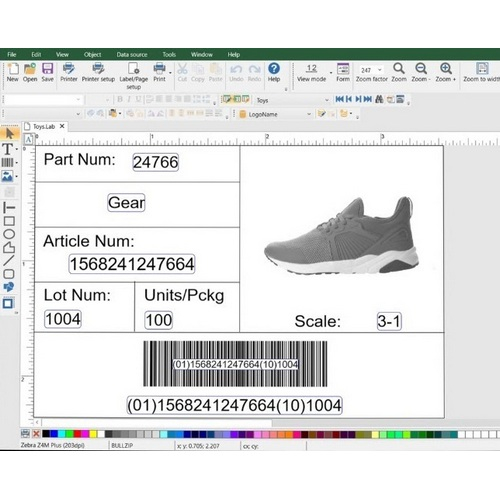Viewport: 500px width, 500px height.
Task: Select the barcode object on label
Action: 235,364
